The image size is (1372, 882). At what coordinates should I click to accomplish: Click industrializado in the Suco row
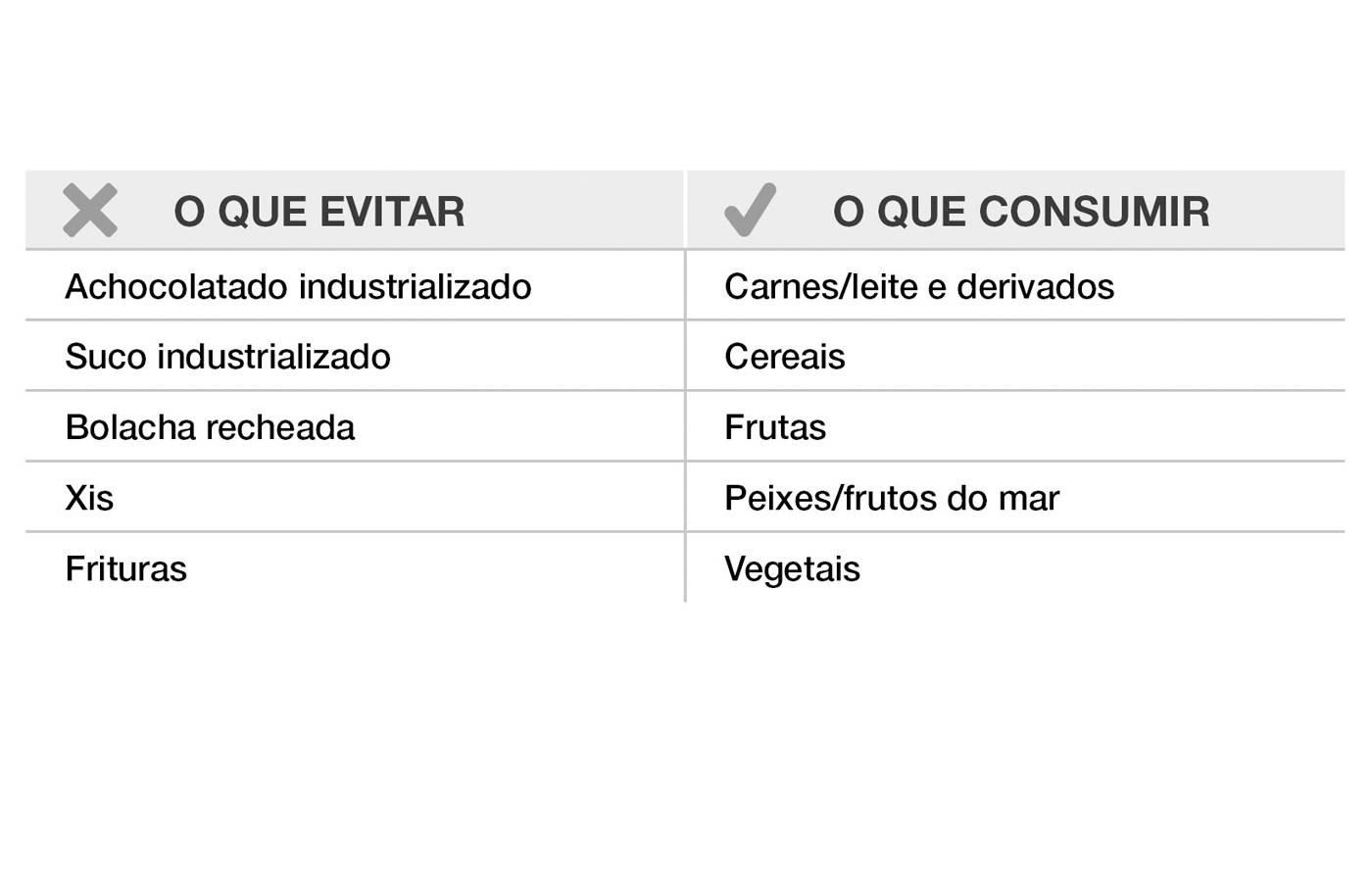point(273,357)
